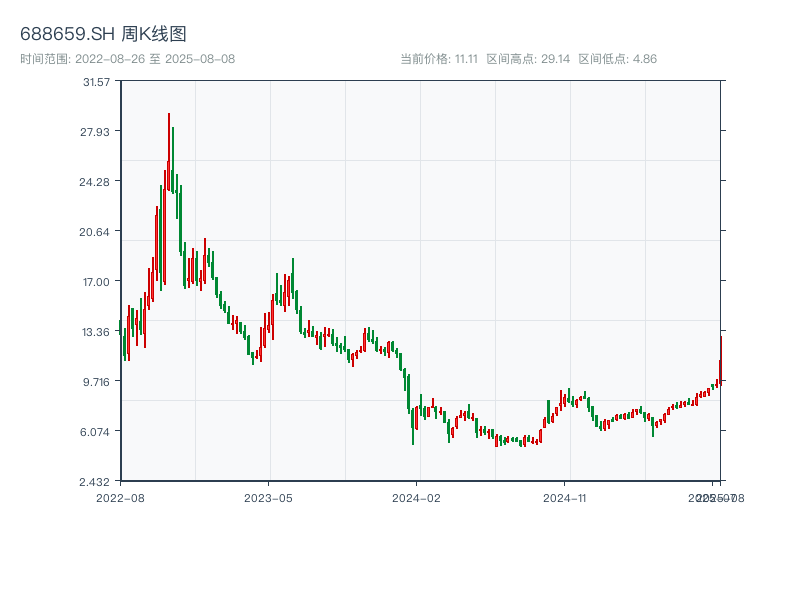
Task: Click the x-axis label 2024-02
Action: click(x=416, y=498)
